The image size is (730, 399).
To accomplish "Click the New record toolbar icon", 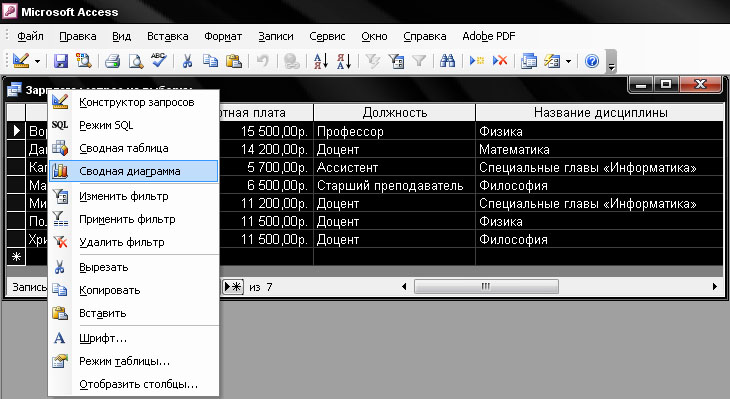I will tap(477, 61).
